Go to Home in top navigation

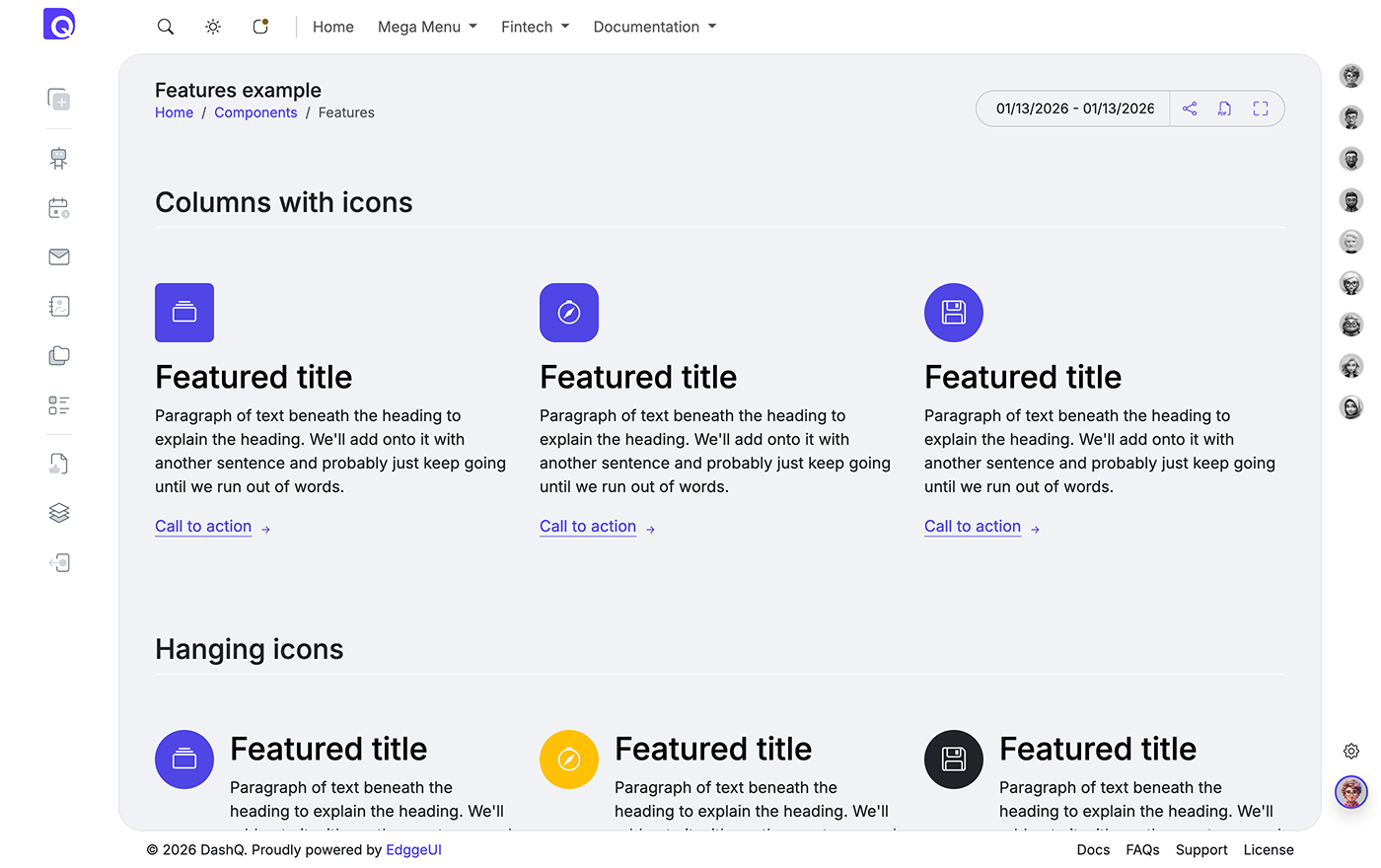pyautogui.click(x=333, y=27)
